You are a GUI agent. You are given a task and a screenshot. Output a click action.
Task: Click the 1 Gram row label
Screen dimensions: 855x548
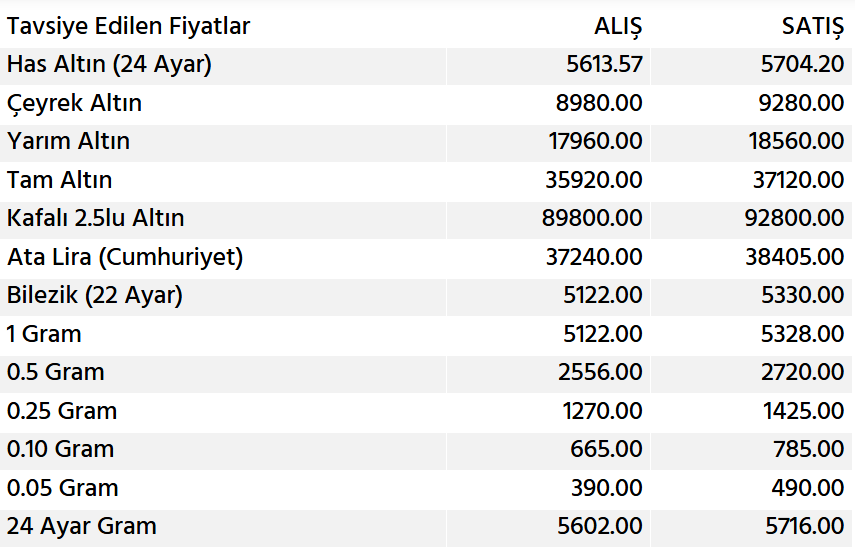(x=44, y=334)
